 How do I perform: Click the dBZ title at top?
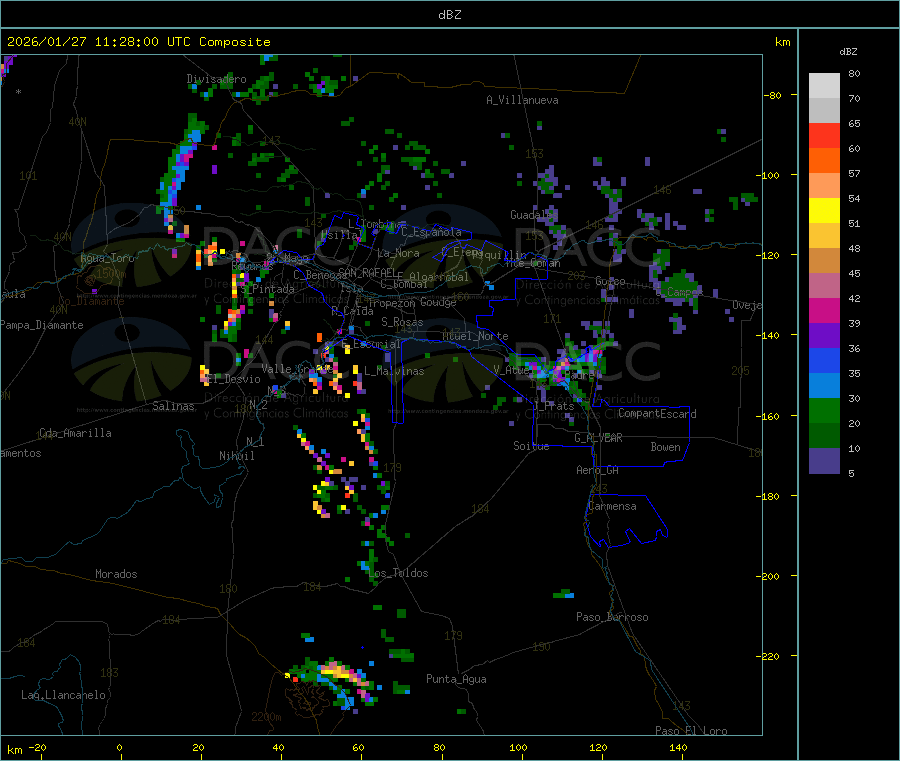coord(450,15)
